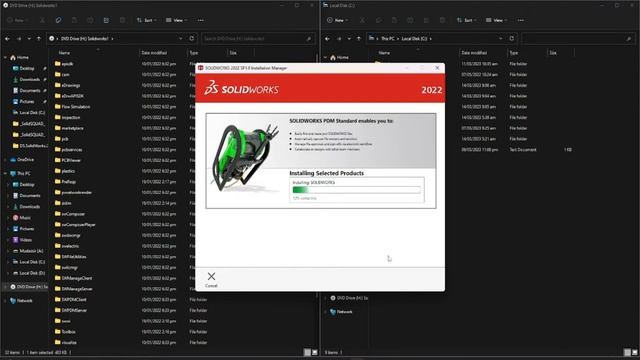Click Rename icon in DVD Drive window toolbar

90,20
